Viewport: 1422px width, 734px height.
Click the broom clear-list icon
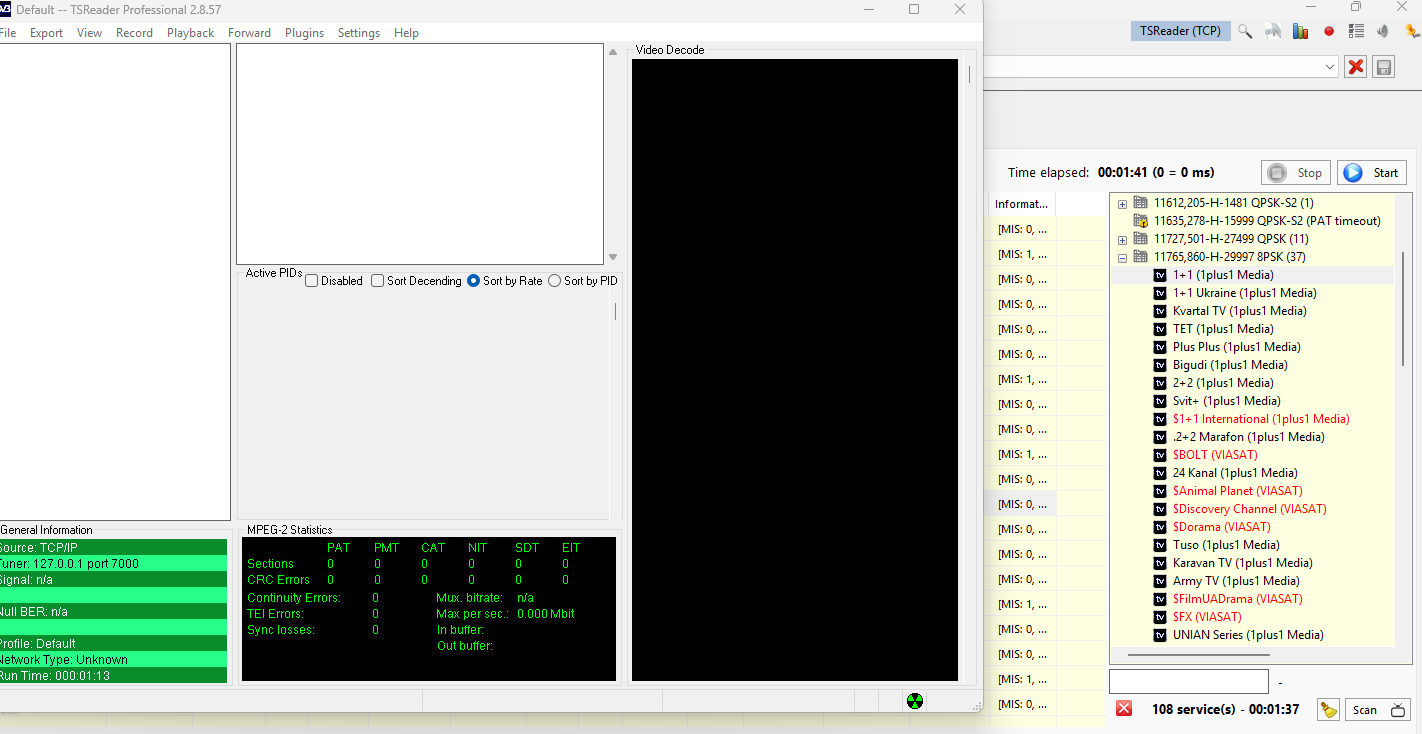pyautogui.click(x=1328, y=709)
